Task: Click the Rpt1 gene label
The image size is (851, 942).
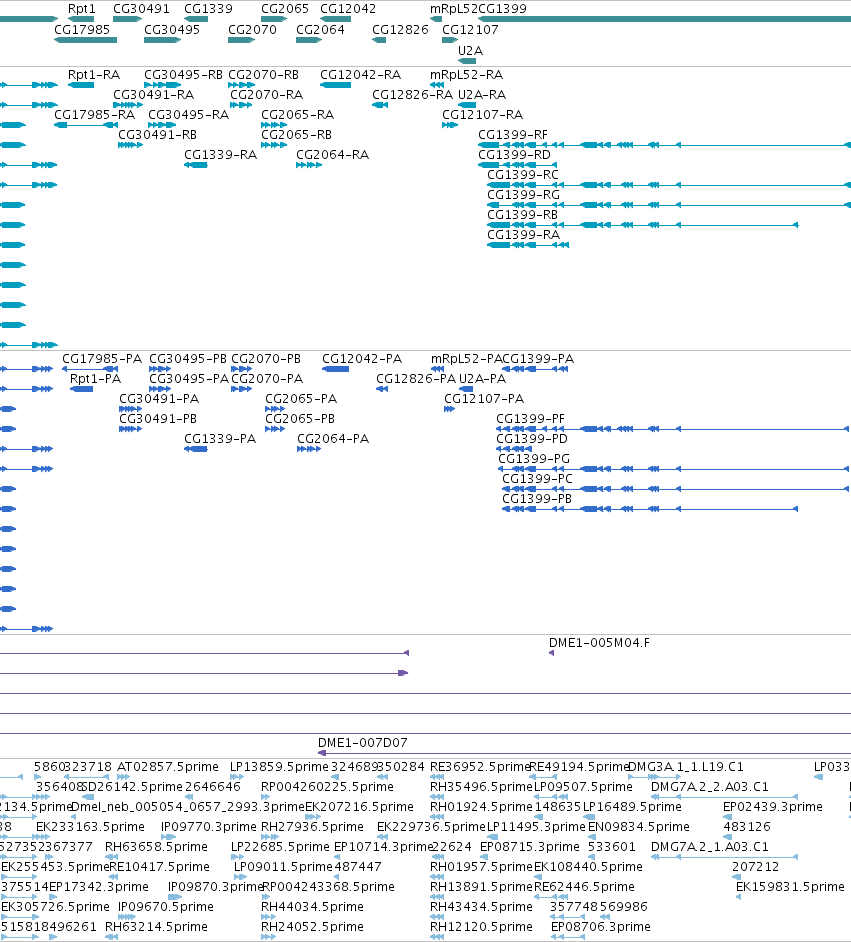Action: click(x=82, y=9)
